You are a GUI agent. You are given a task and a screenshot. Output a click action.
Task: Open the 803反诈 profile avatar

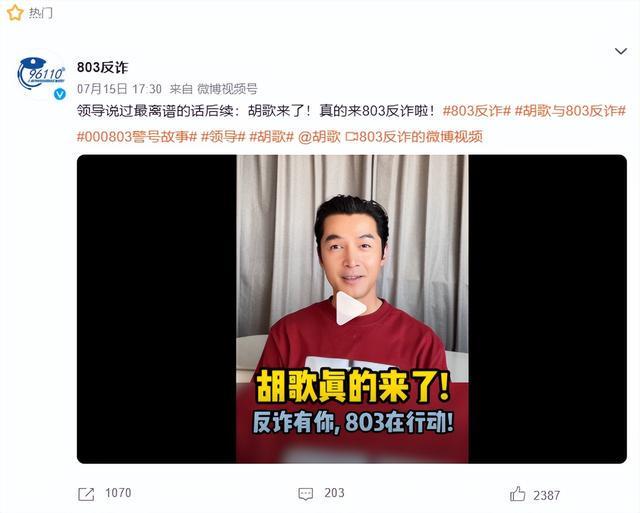[41, 74]
